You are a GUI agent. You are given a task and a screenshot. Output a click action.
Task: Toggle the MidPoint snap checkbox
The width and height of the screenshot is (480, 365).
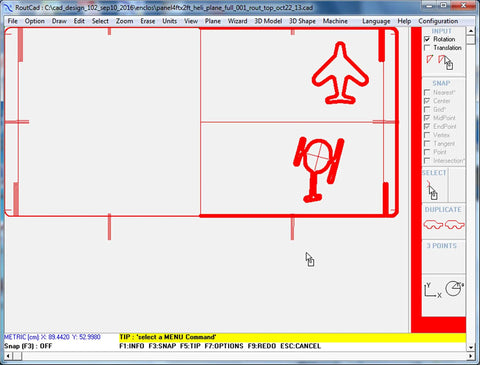(427, 118)
